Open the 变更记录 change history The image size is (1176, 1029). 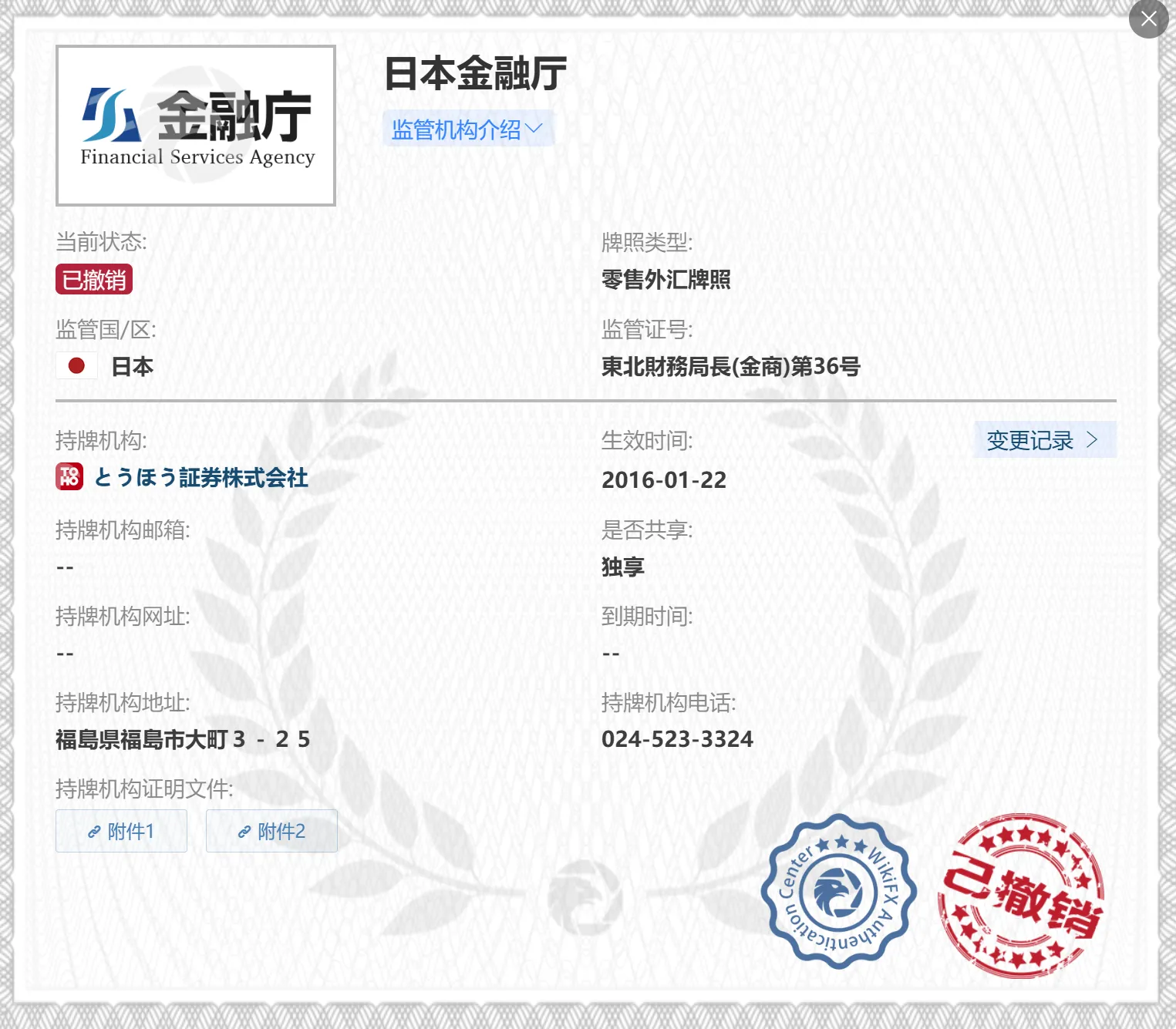point(1044,440)
